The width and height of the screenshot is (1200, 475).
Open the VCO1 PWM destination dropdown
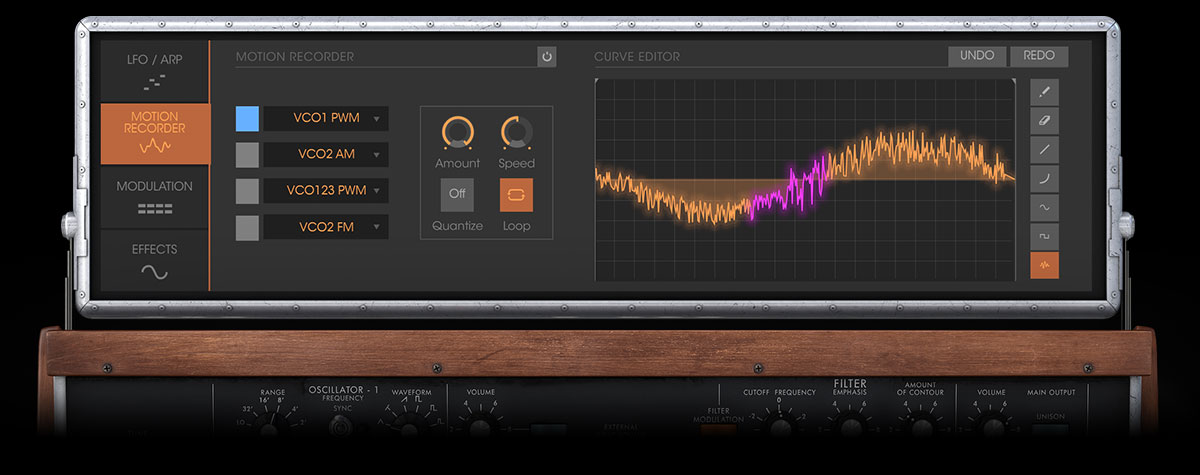click(x=326, y=118)
